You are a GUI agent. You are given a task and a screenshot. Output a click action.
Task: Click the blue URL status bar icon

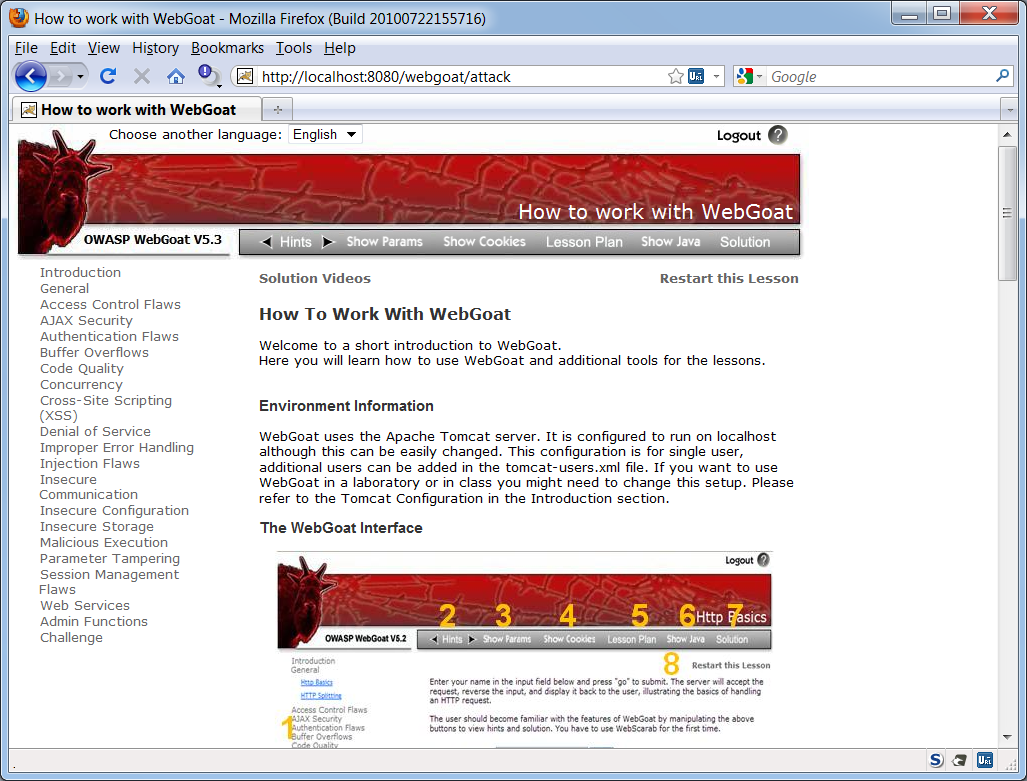(984, 760)
